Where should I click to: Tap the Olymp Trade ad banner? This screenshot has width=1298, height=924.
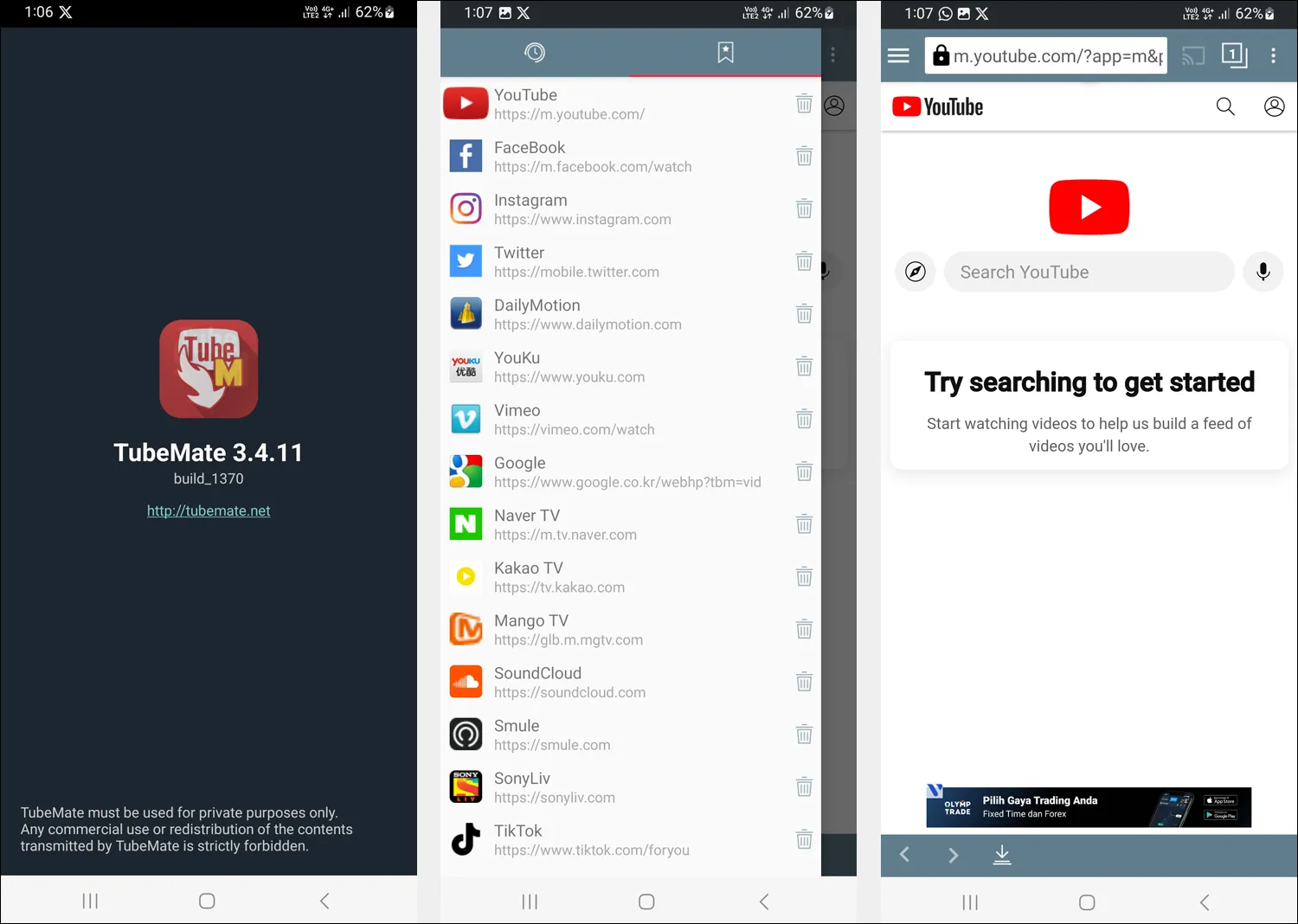[x=1088, y=807]
